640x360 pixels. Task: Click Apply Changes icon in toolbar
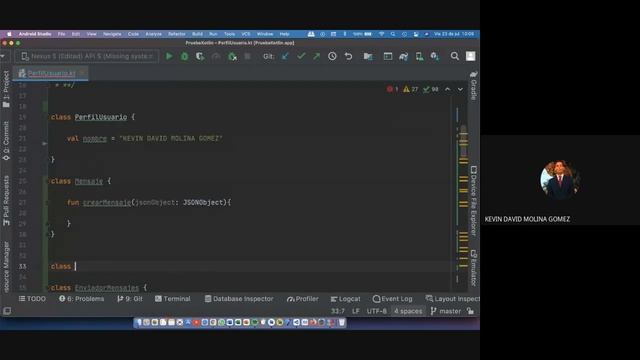tap(216, 56)
